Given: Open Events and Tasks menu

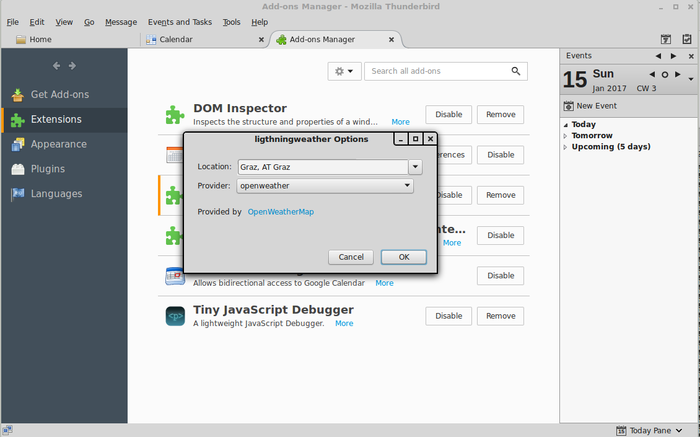Looking at the screenshot, I should pos(180,22).
